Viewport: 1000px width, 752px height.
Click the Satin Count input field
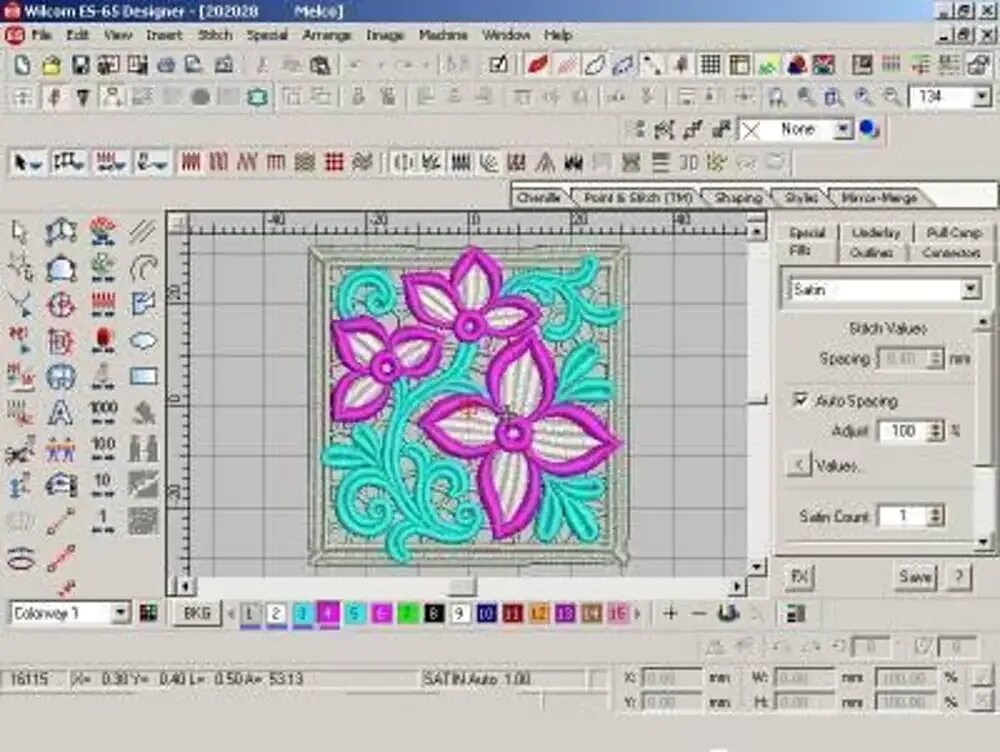903,516
